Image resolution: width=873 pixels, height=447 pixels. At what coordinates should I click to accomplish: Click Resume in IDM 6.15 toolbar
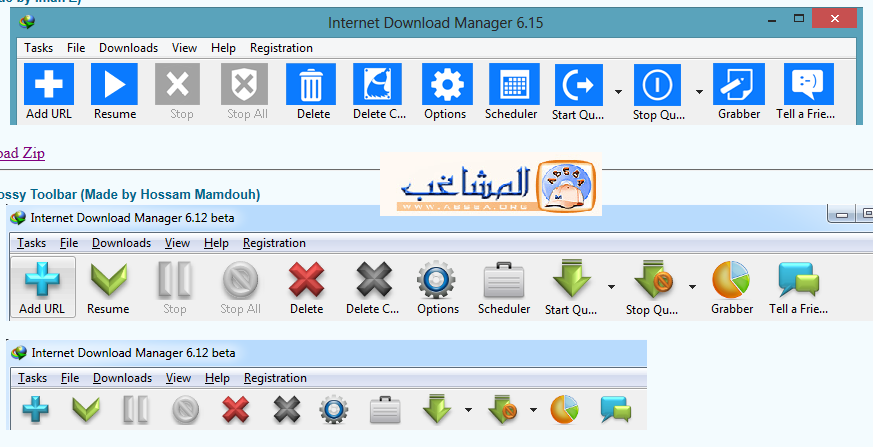(115, 92)
